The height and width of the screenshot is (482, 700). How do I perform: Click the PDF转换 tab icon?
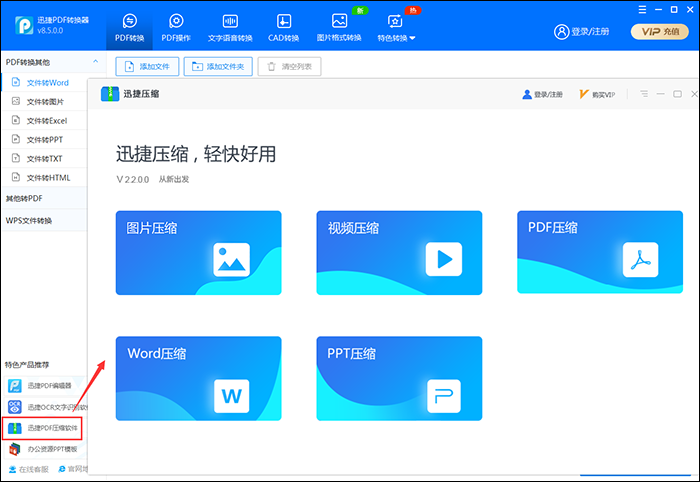(x=129, y=21)
